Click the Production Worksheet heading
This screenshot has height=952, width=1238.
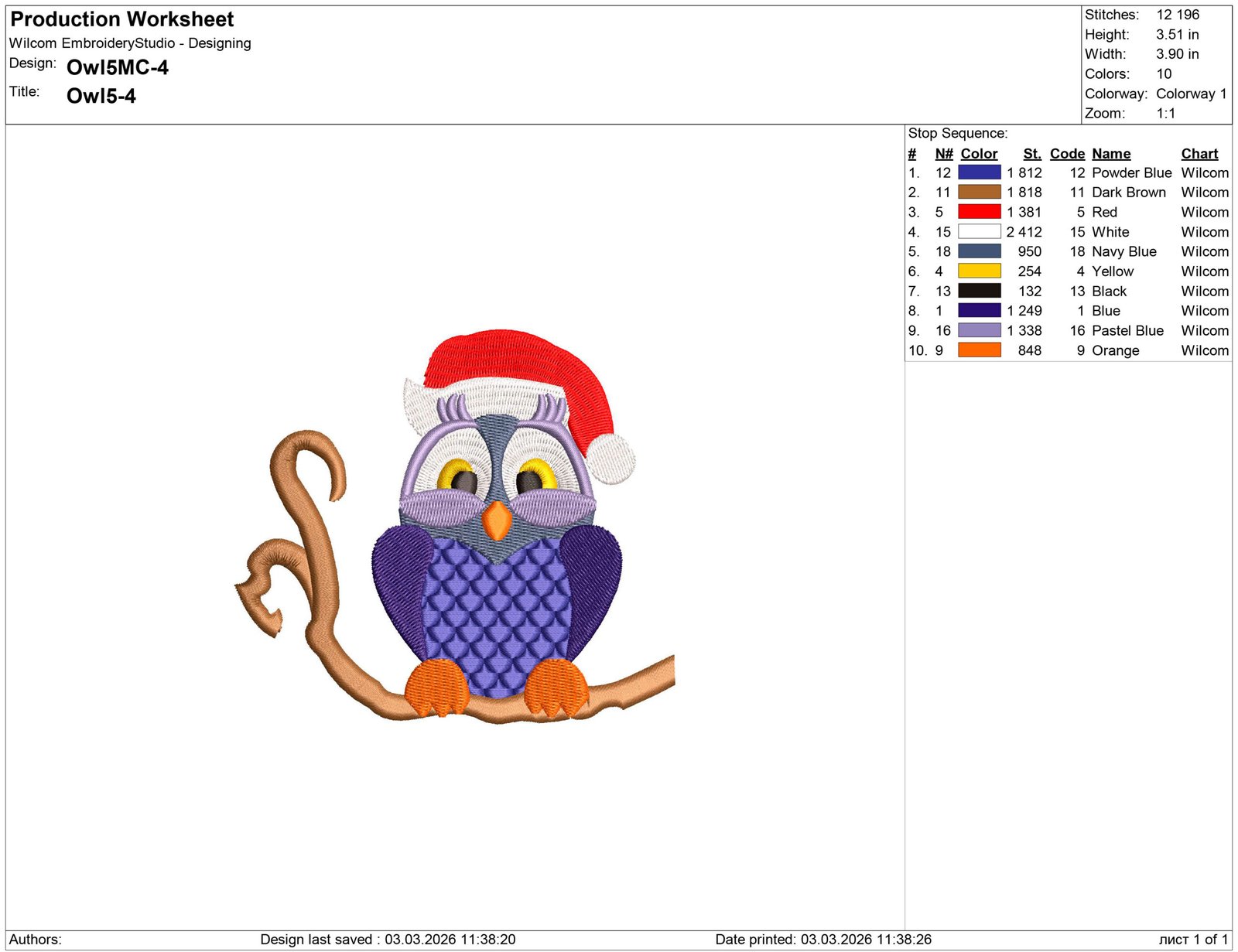point(121,19)
